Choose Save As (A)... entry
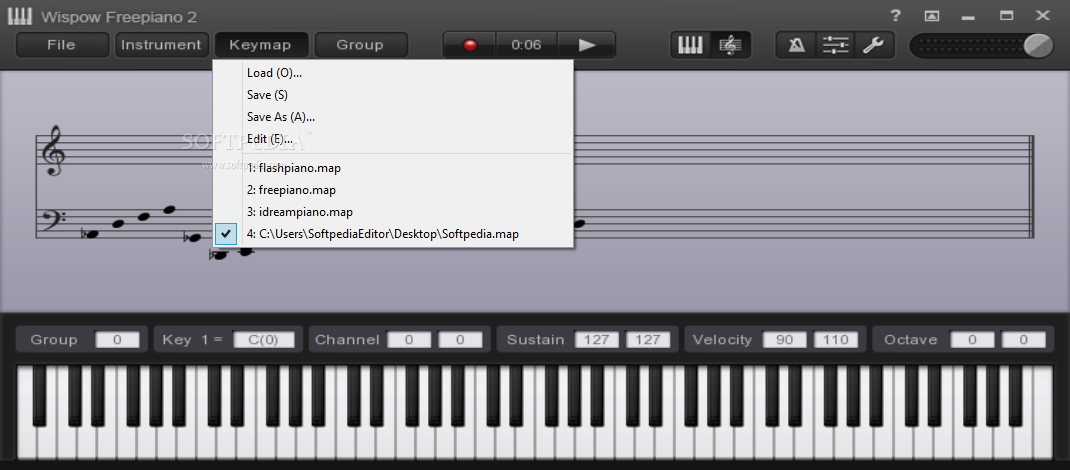The width and height of the screenshot is (1070, 470). click(x=393, y=117)
